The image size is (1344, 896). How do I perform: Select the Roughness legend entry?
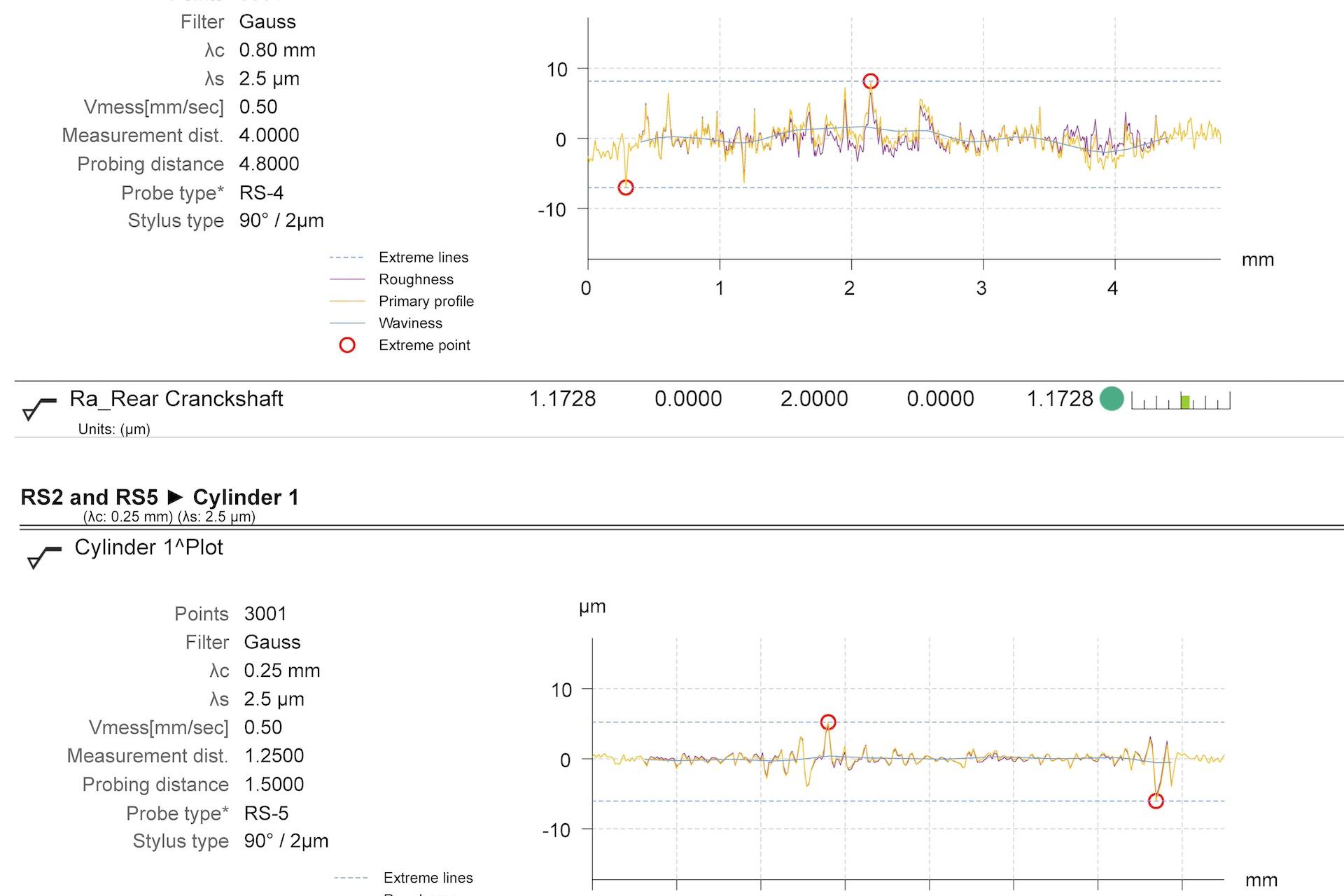pyautogui.click(x=416, y=279)
